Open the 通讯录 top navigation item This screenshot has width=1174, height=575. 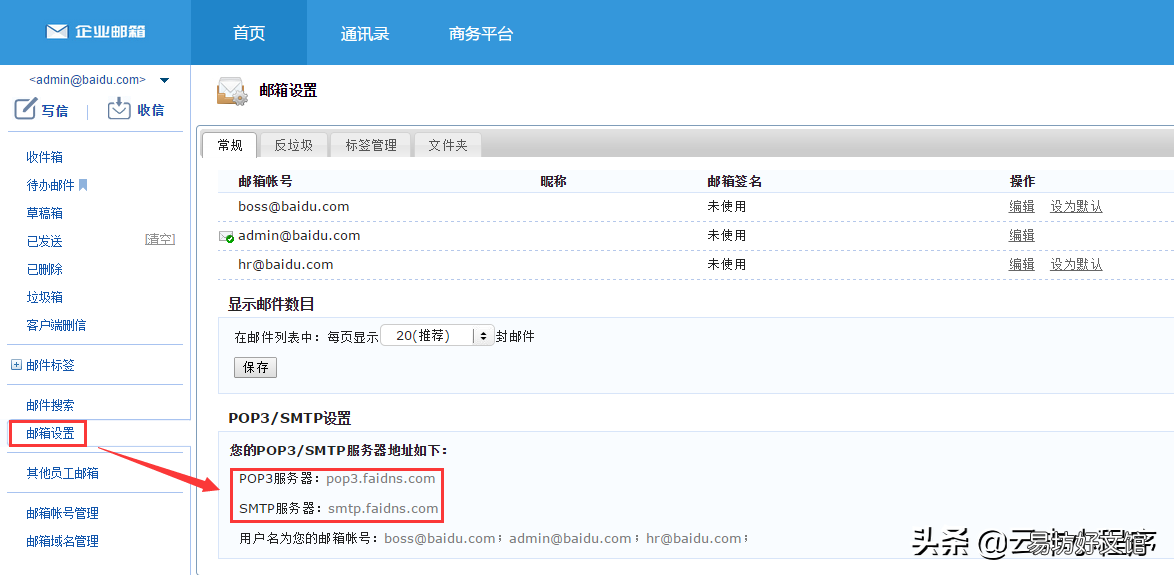coord(365,34)
